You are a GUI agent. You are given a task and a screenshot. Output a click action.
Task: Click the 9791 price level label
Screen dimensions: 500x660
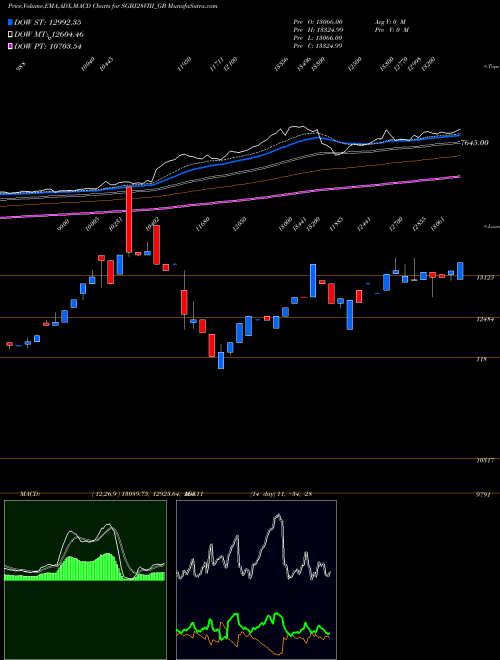(x=483, y=495)
